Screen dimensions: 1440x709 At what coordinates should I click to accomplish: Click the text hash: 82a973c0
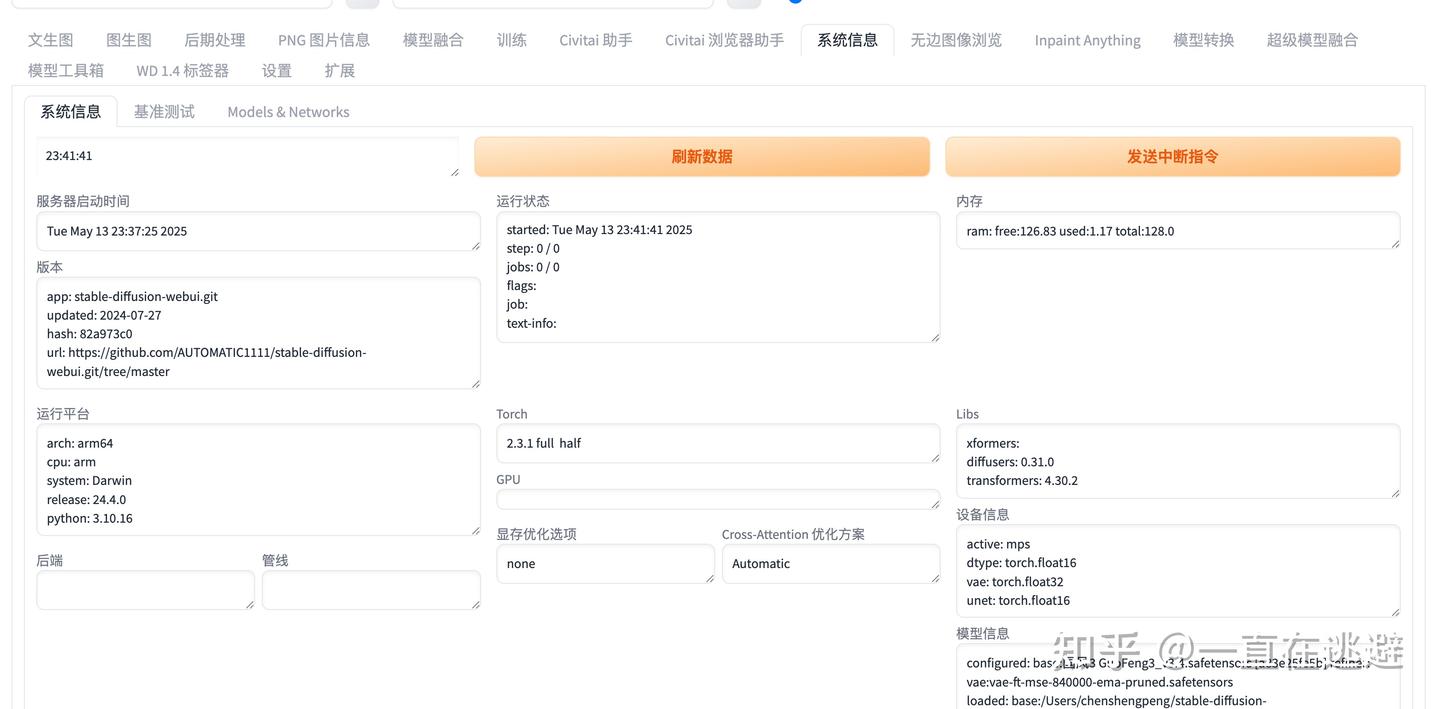tap(90, 334)
